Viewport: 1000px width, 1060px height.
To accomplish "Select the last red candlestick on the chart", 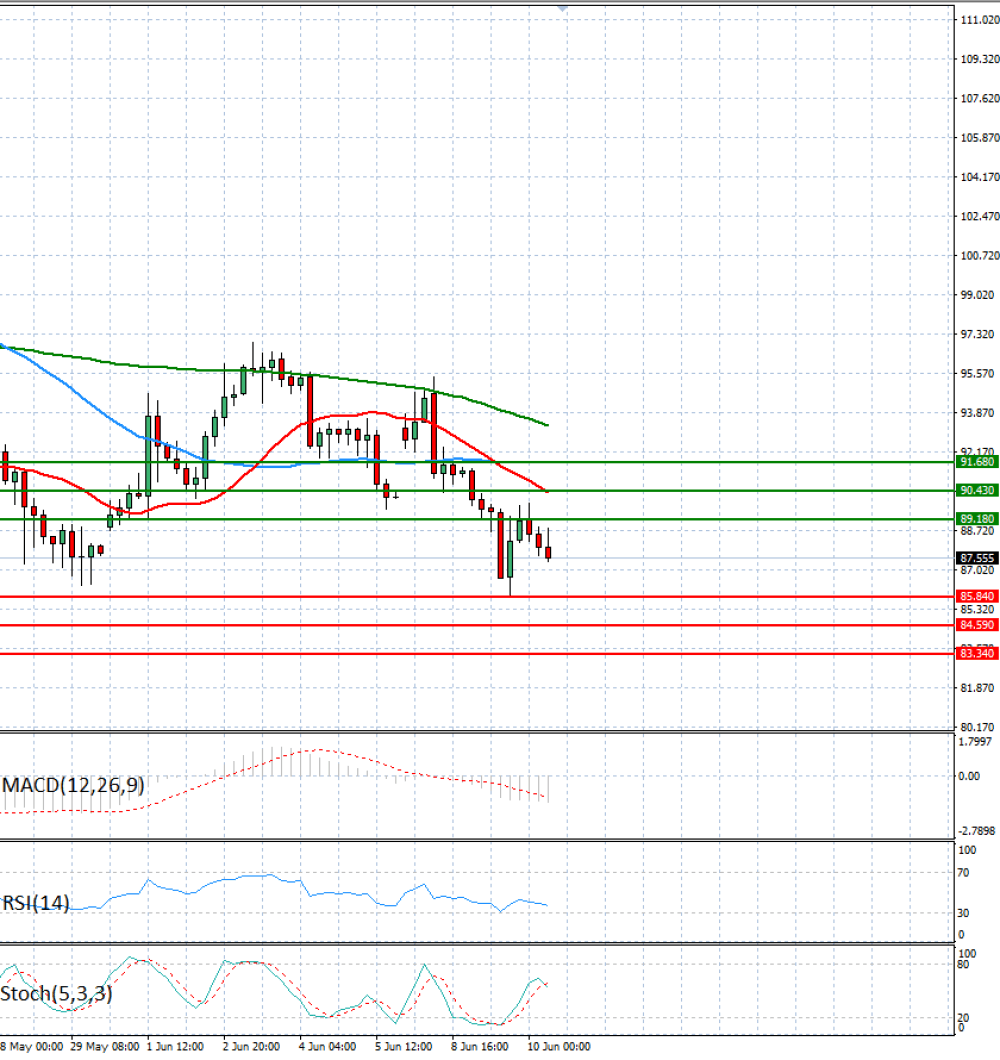I will (x=548, y=552).
